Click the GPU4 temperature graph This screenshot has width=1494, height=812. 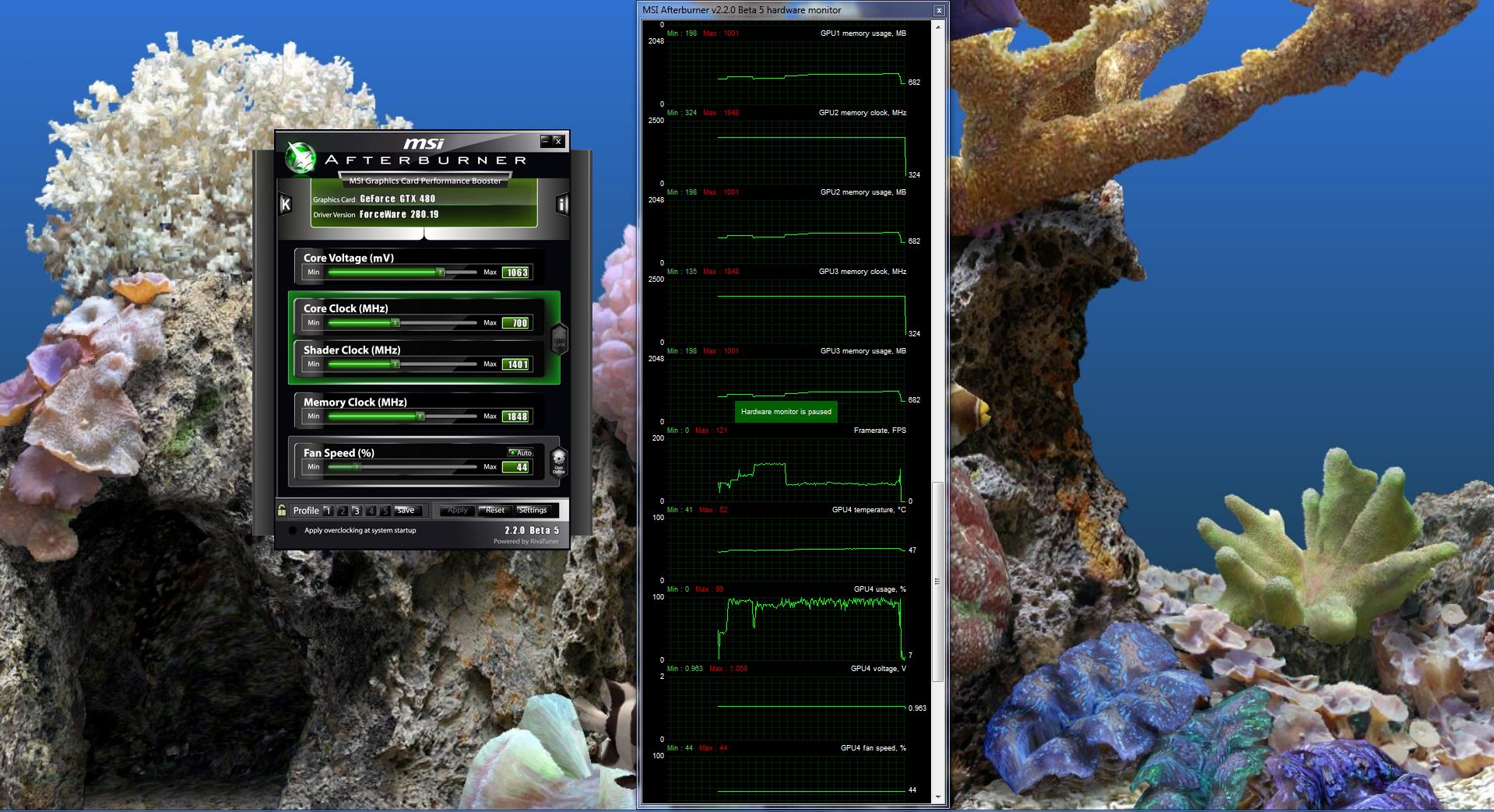click(786, 549)
